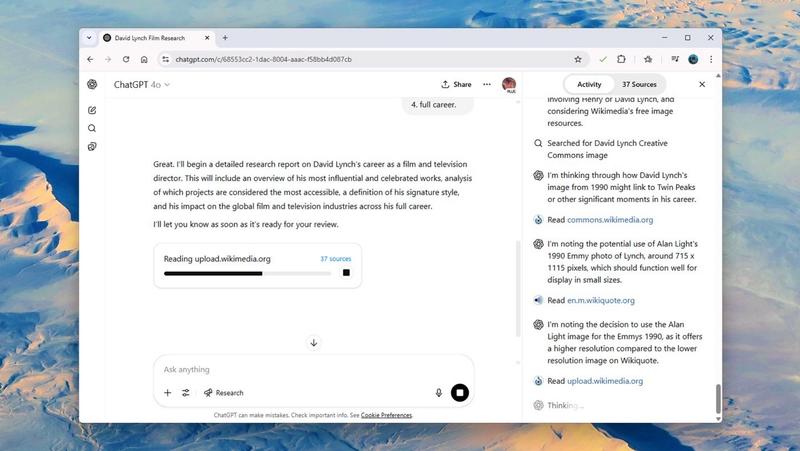Click the plus attach button
This screenshot has width=800, height=451.
(x=167, y=393)
